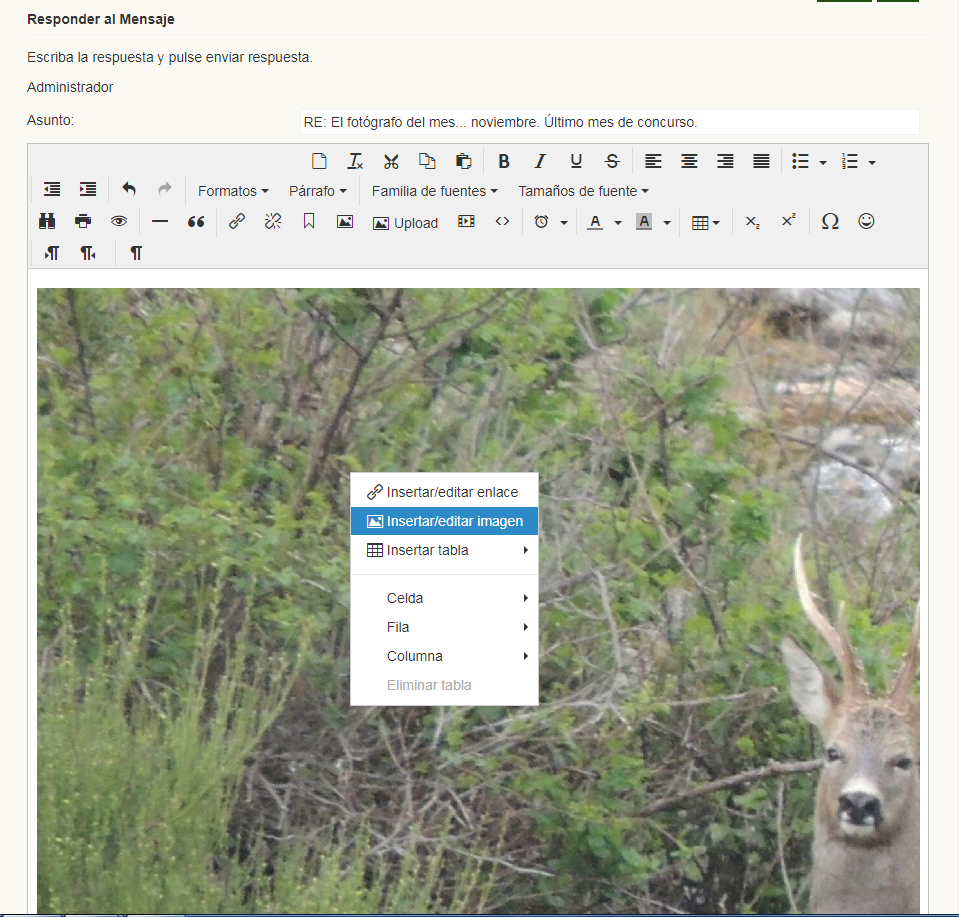Preview content with the eye icon
Screen dimensions: 959x917
(x=119, y=221)
